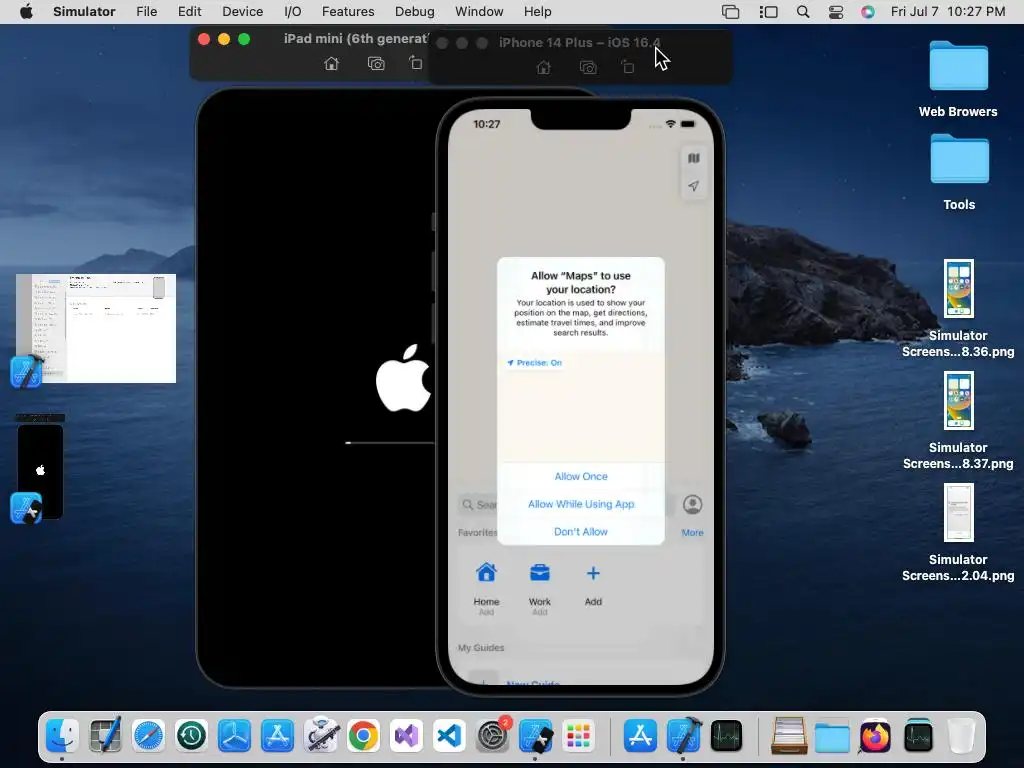Rotate the iPad mini simulator
Viewport: 1024px width, 768px height.
tap(415, 63)
